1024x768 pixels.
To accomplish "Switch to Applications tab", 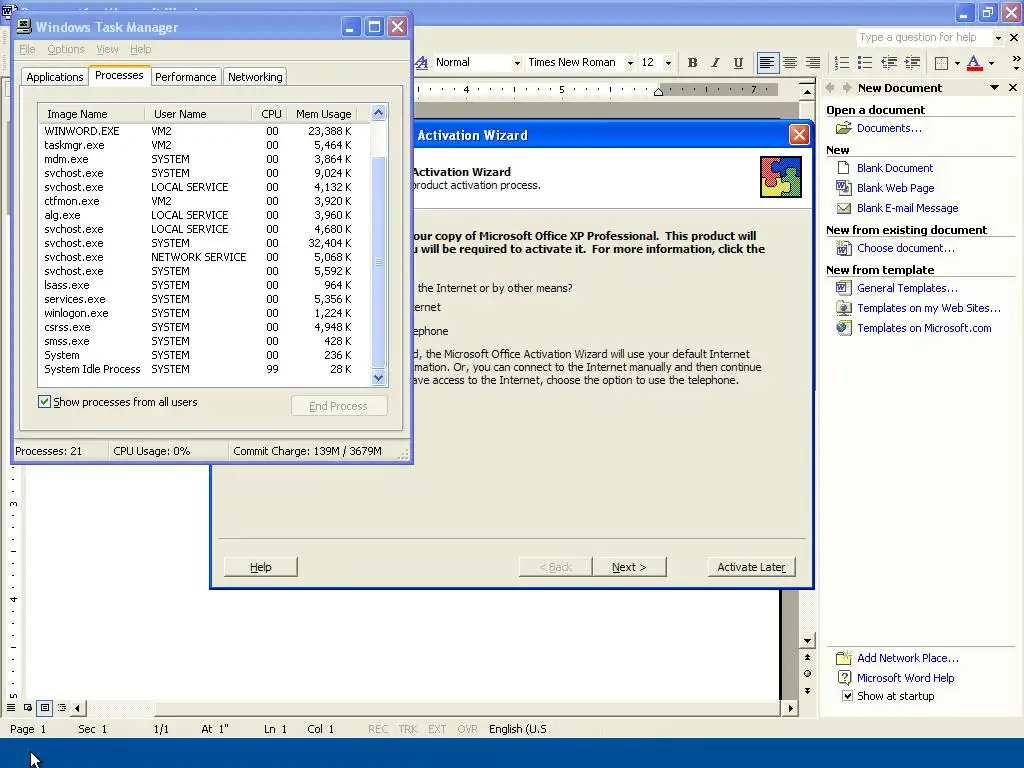I will (55, 77).
